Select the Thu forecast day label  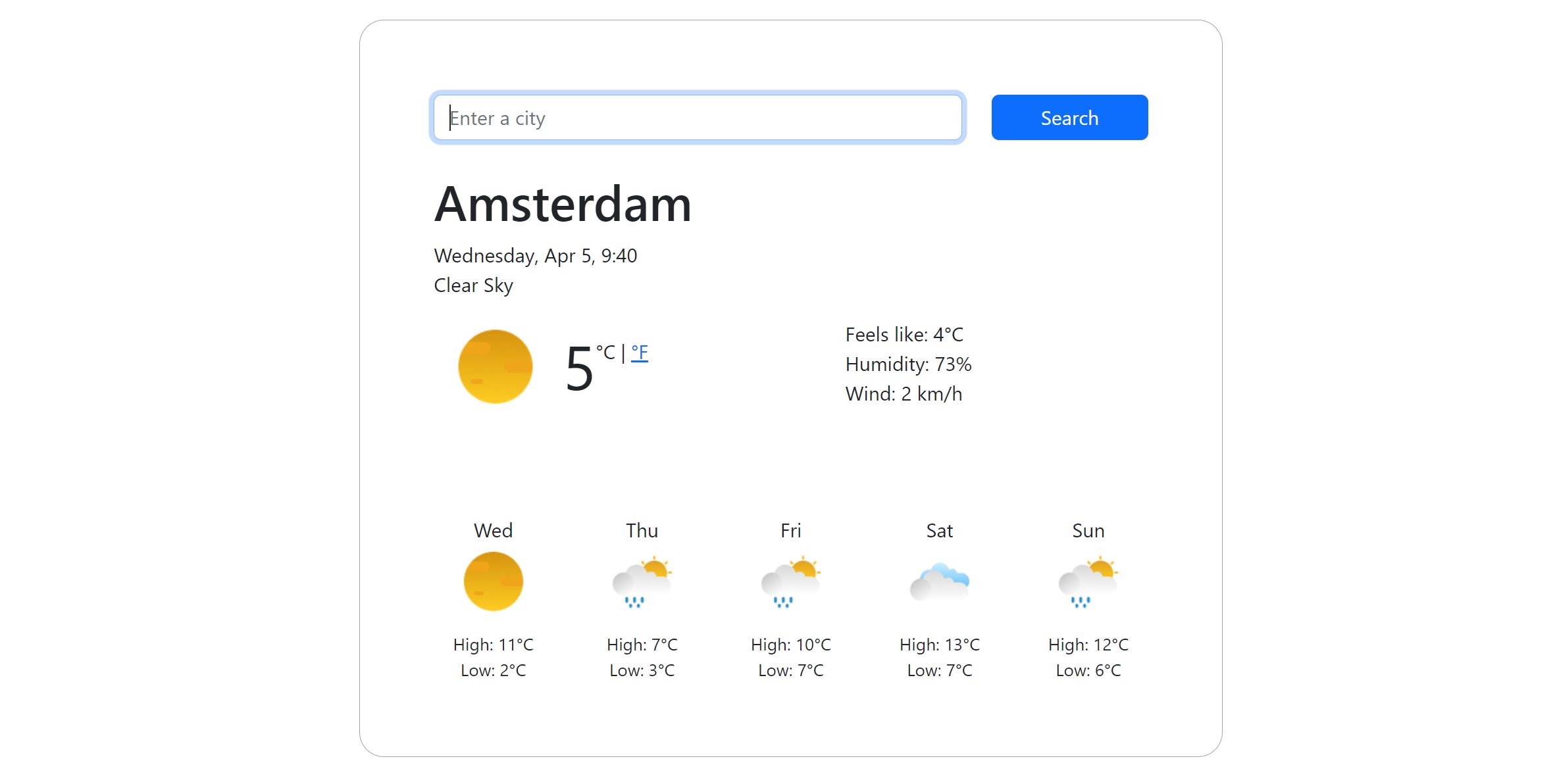(641, 530)
